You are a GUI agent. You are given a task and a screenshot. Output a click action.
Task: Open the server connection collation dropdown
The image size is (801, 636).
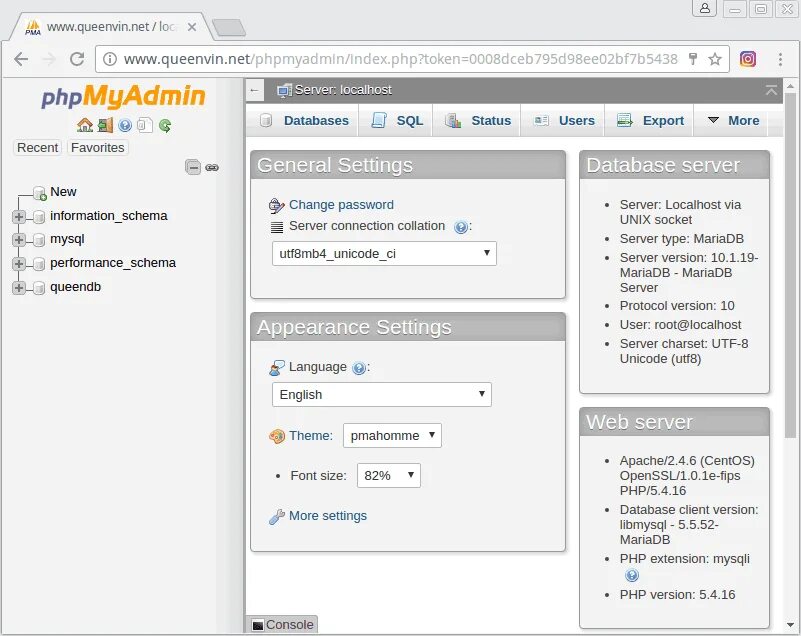tap(384, 253)
